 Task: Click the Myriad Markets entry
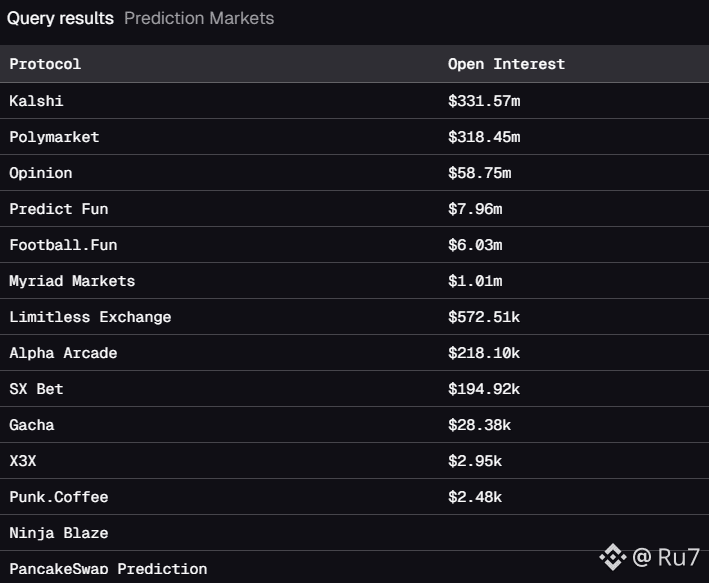point(72,281)
